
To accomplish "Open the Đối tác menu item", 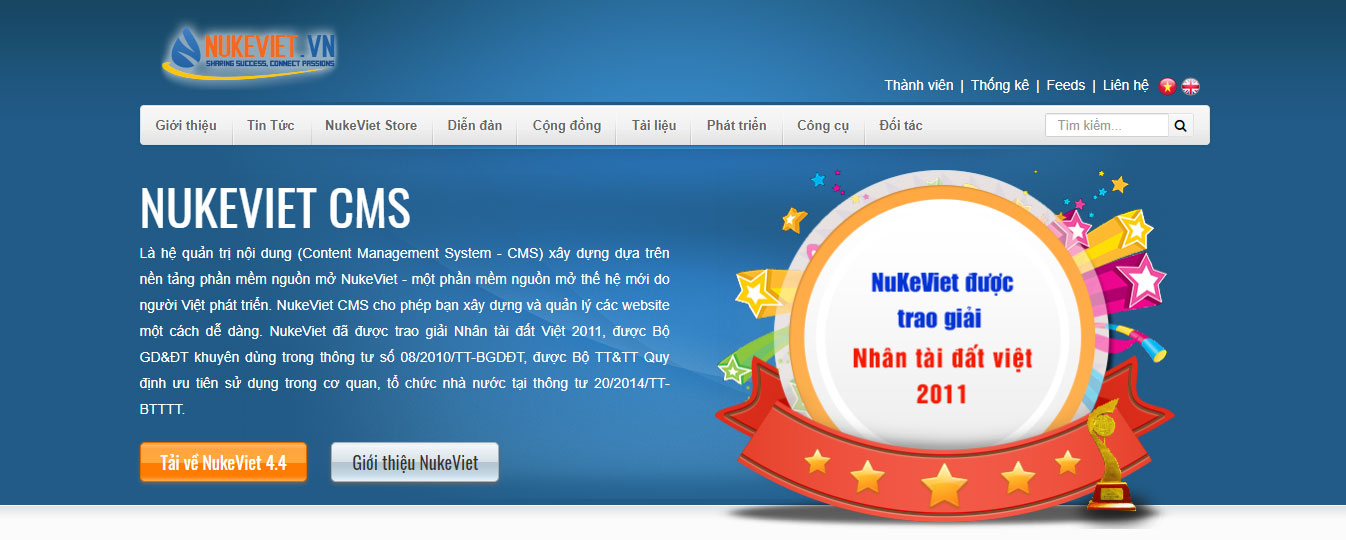I will (x=901, y=125).
